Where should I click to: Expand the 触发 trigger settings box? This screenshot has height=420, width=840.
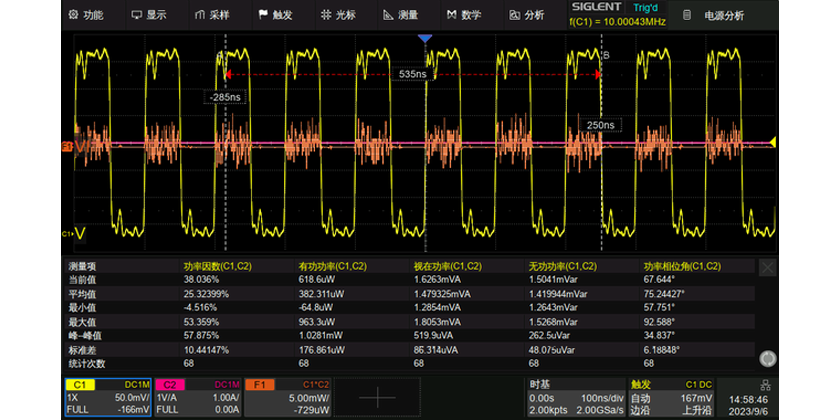[x=669, y=396]
